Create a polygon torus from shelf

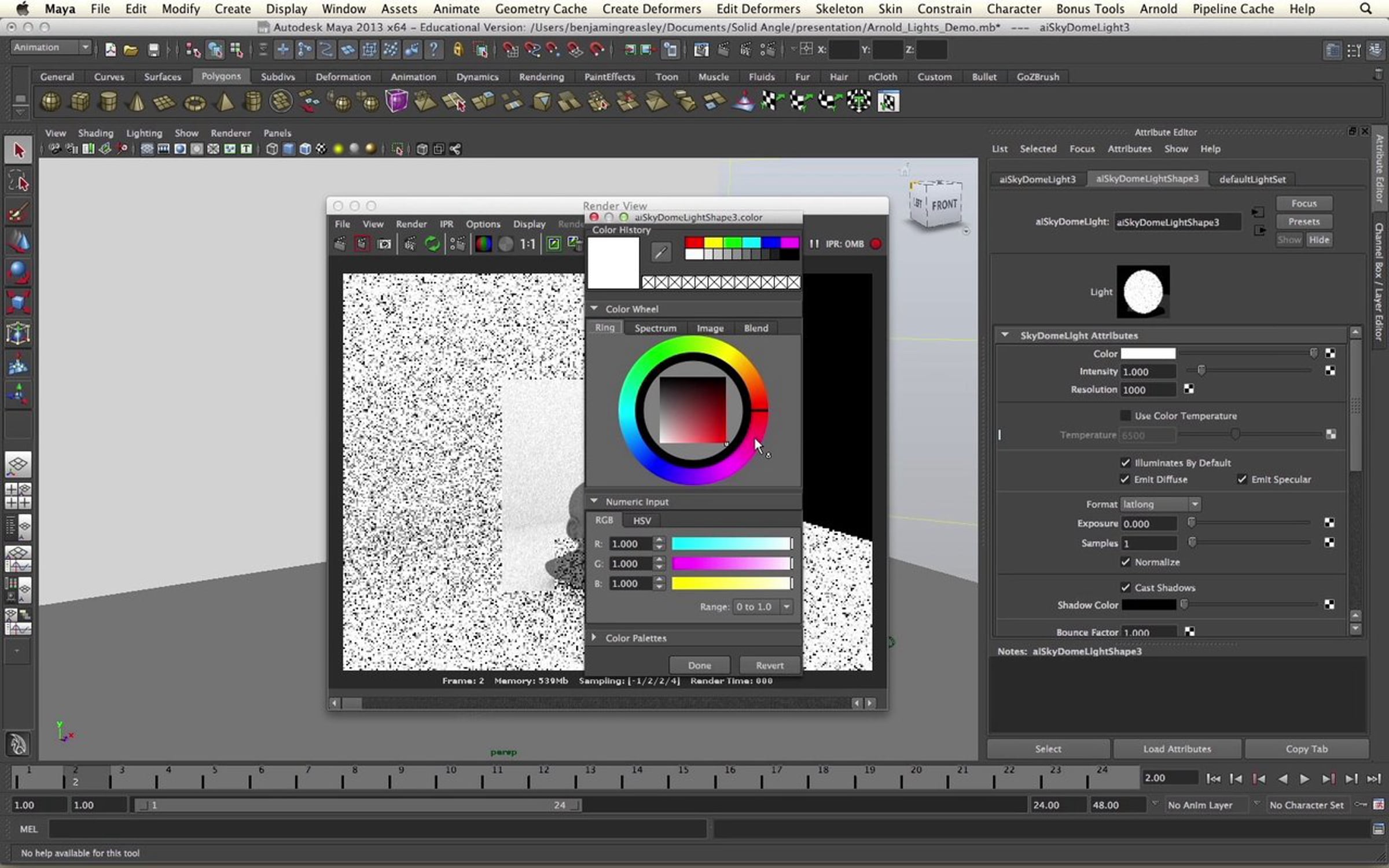coord(194,103)
